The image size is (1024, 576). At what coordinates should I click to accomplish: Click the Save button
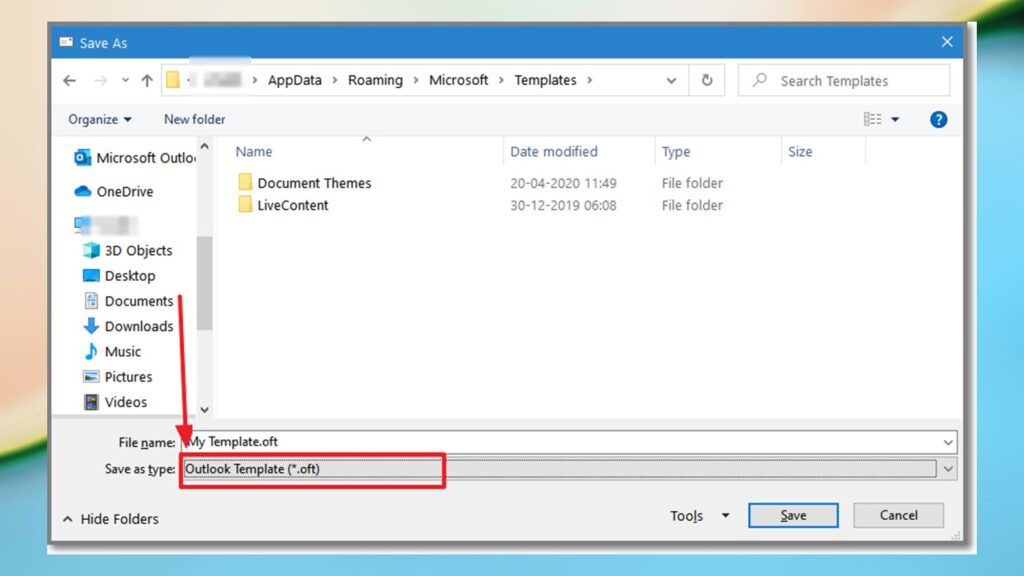(793, 515)
